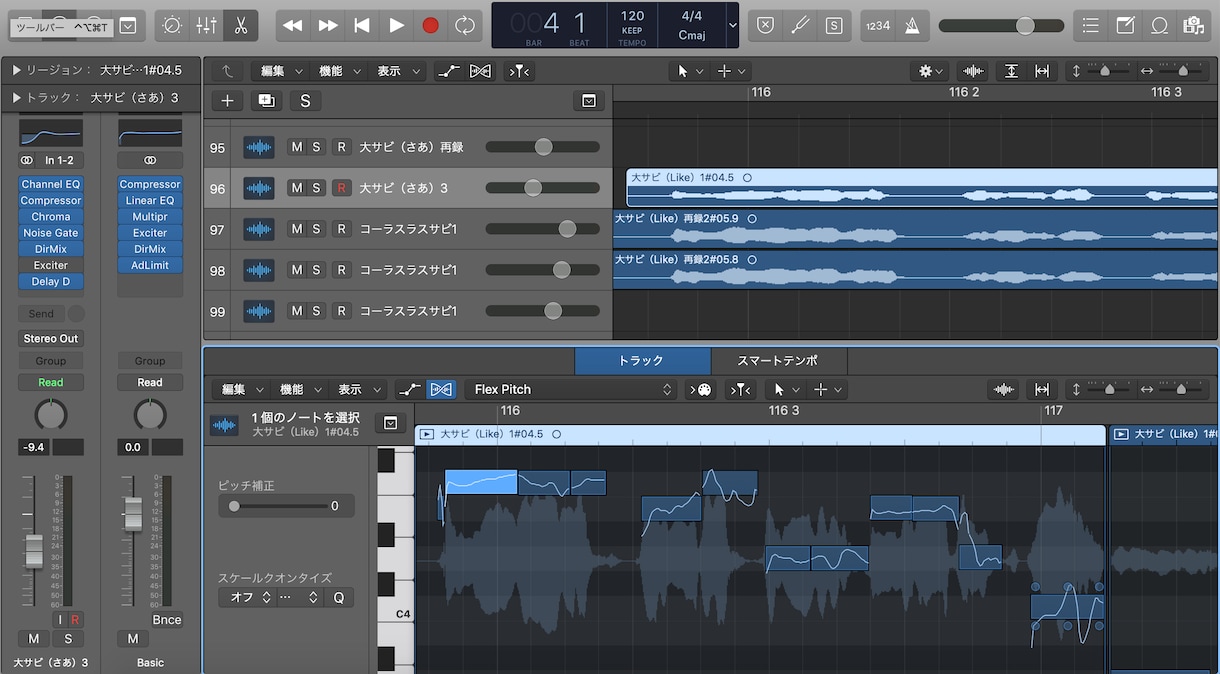Viewport: 1220px width, 674px height.
Task: Click the Bnce bounce button
Action: click(167, 620)
